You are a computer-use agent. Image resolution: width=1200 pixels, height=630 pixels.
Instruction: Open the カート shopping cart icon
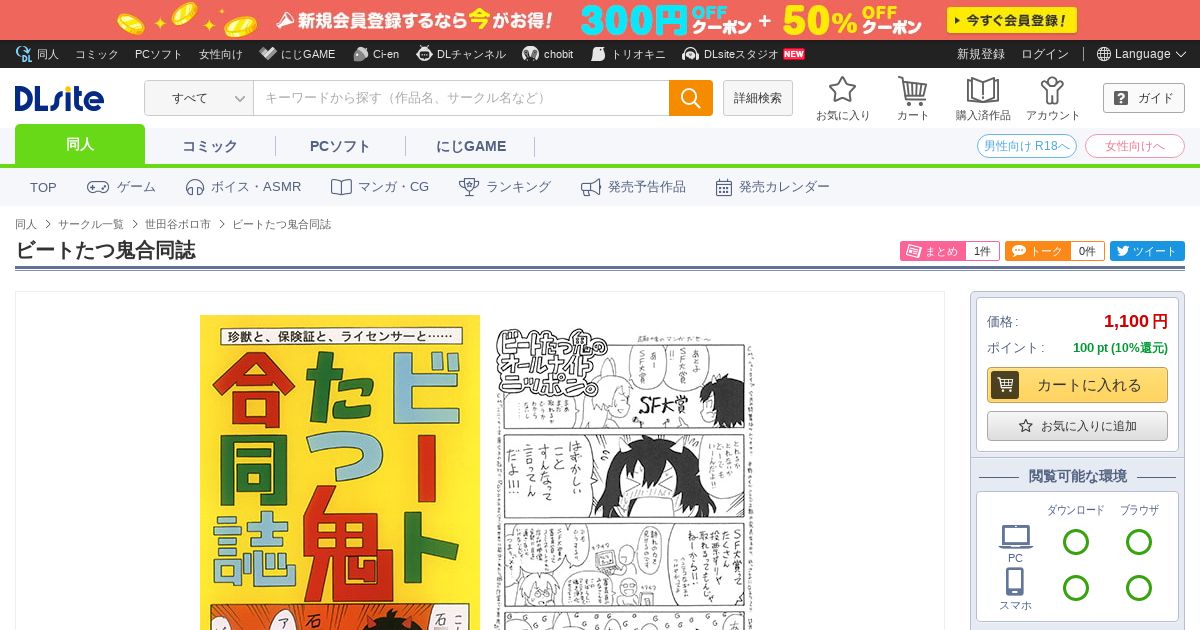pyautogui.click(x=913, y=99)
